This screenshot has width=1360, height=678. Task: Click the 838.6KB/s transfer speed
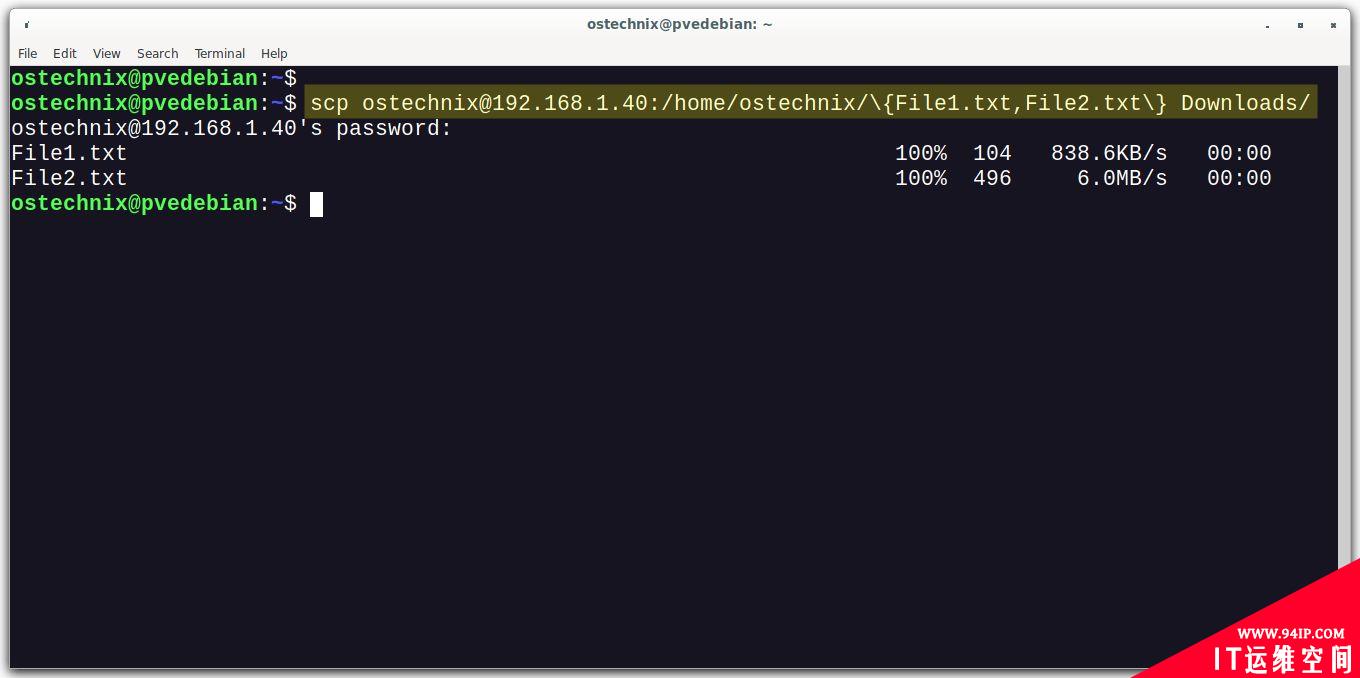point(1109,153)
